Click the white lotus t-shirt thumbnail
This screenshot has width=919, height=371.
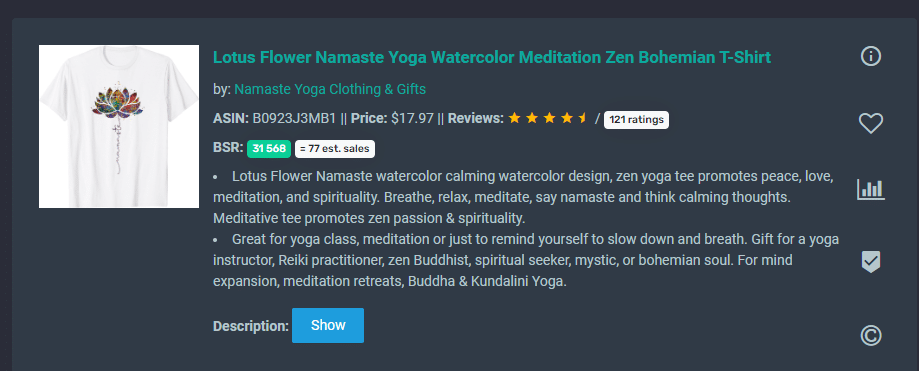119,127
